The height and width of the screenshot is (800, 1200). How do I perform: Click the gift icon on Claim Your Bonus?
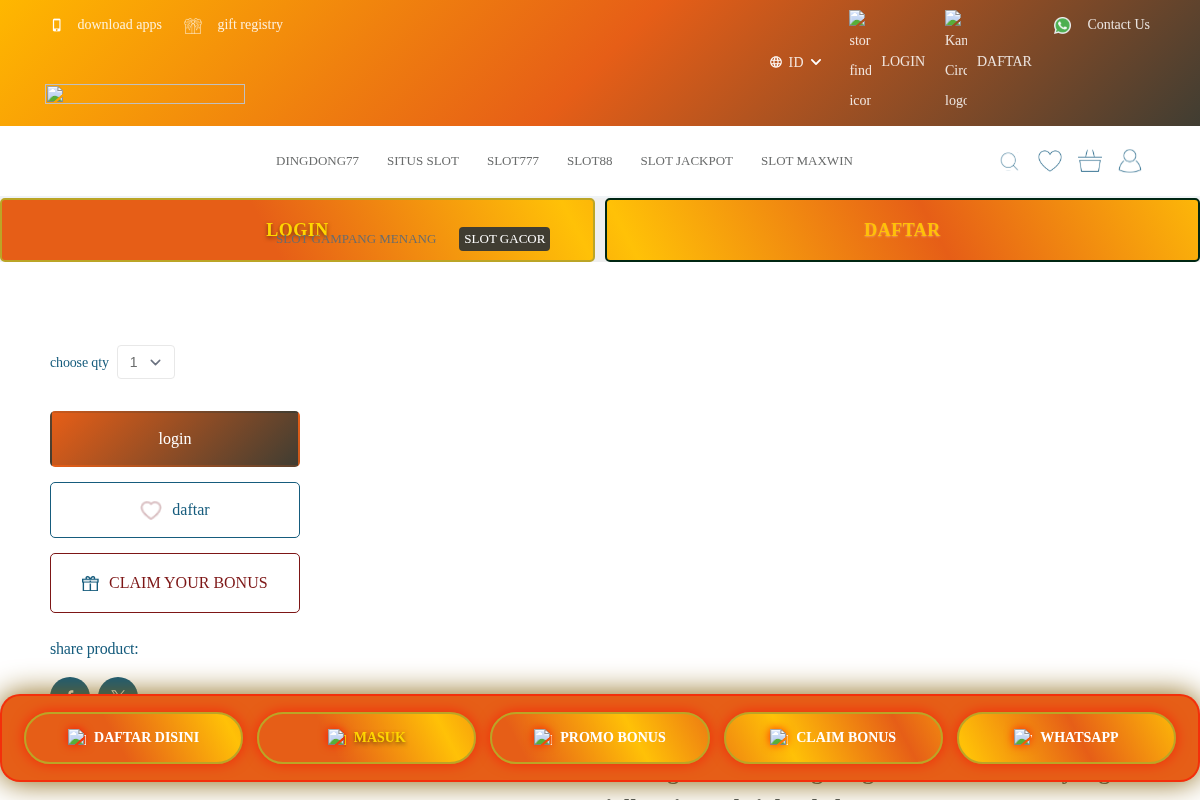(90, 583)
